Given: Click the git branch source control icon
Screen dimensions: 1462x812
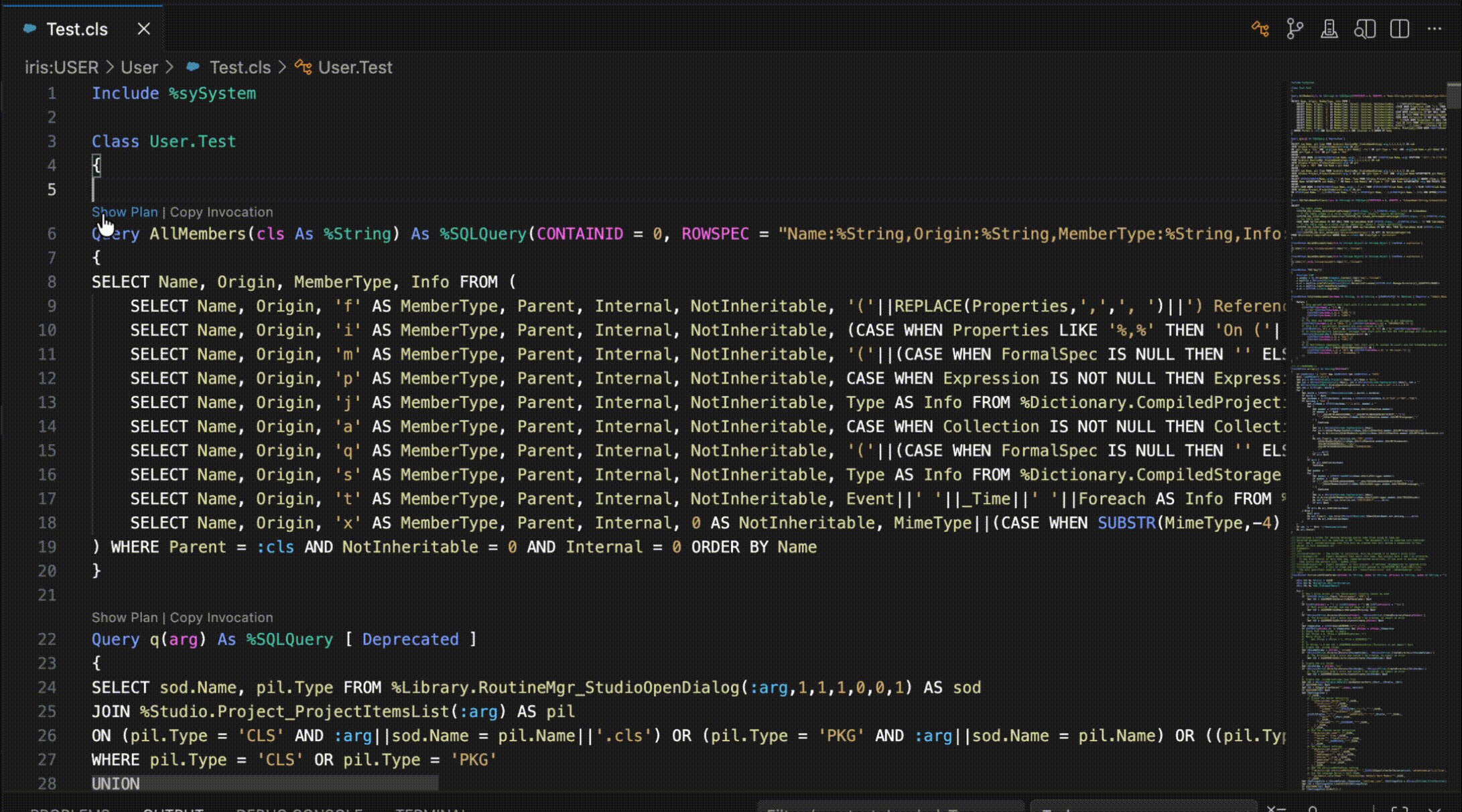Looking at the screenshot, I should pyautogui.click(x=1294, y=29).
